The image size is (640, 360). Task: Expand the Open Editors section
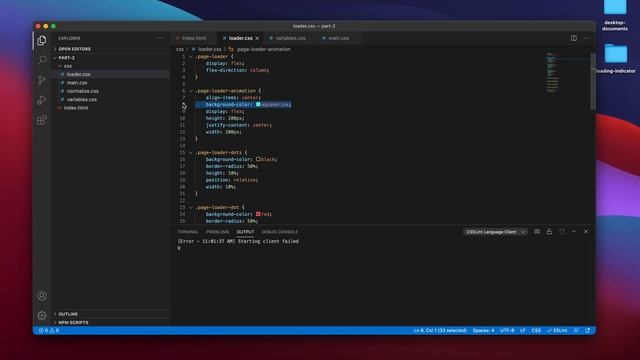(x=75, y=49)
